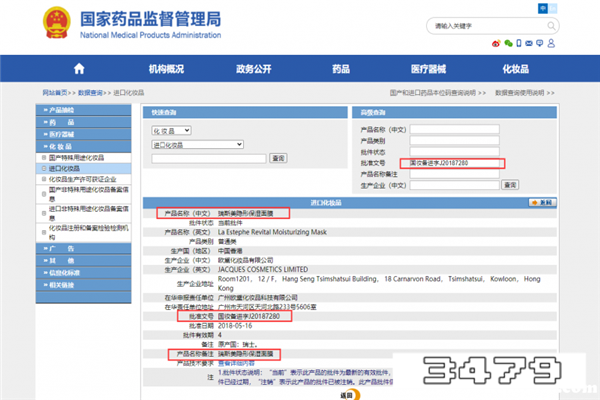Open the WeChat social icon
The image size is (600, 400).
click(508, 44)
